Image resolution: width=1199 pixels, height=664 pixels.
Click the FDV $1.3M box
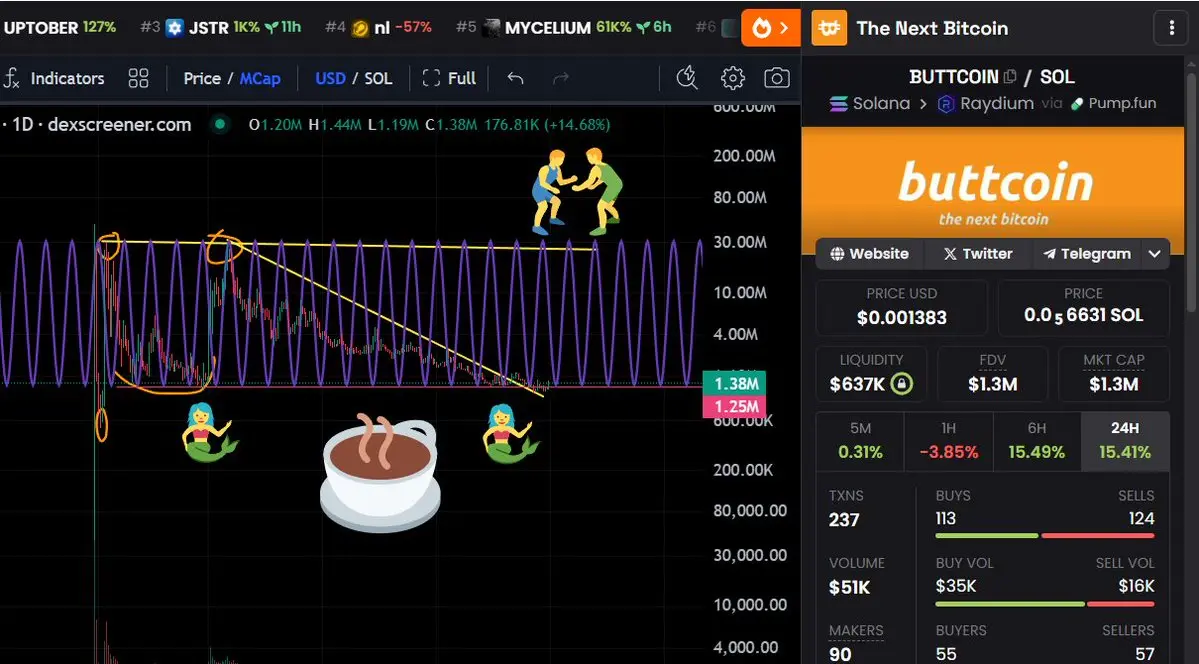[993, 374]
